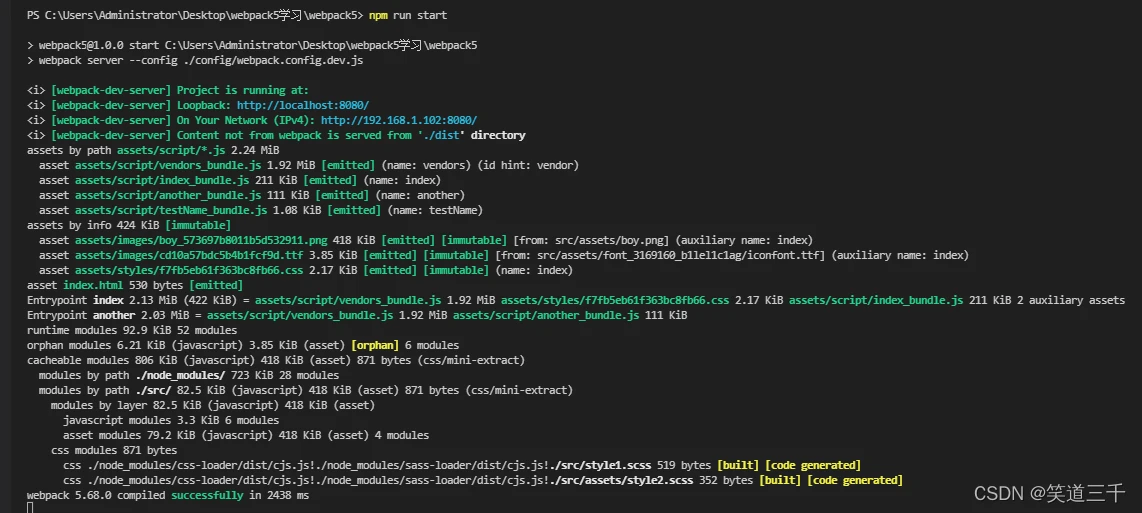Click the "asset modules 79.2 KiB" line

click(245, 435)
